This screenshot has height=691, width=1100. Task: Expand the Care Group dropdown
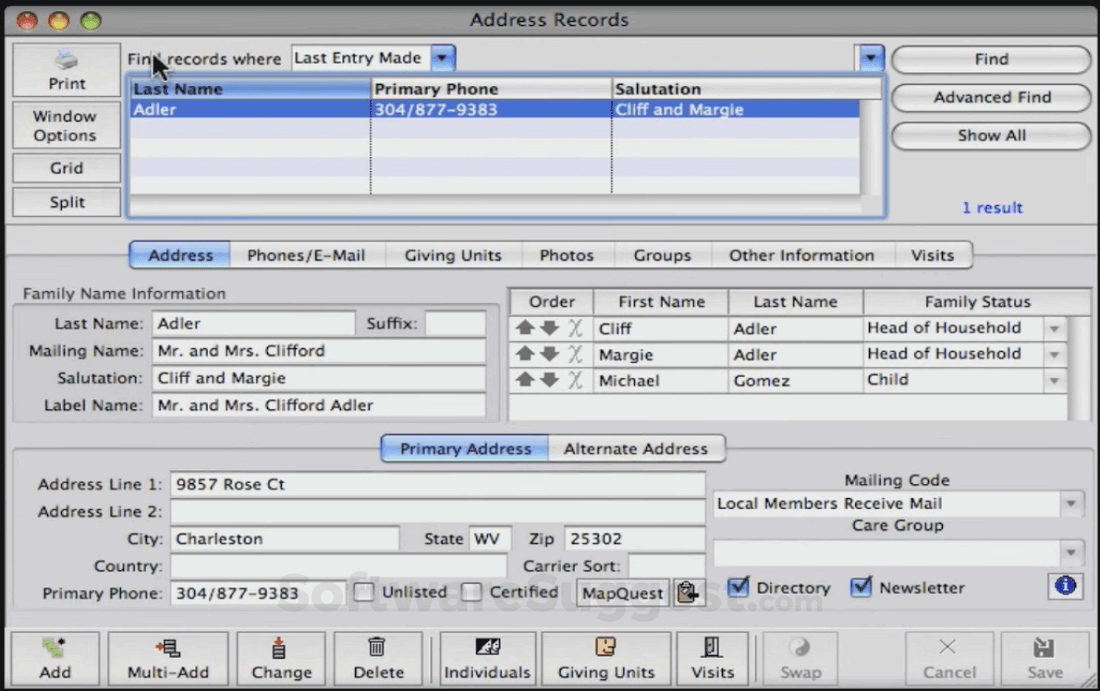point(1071,551)
